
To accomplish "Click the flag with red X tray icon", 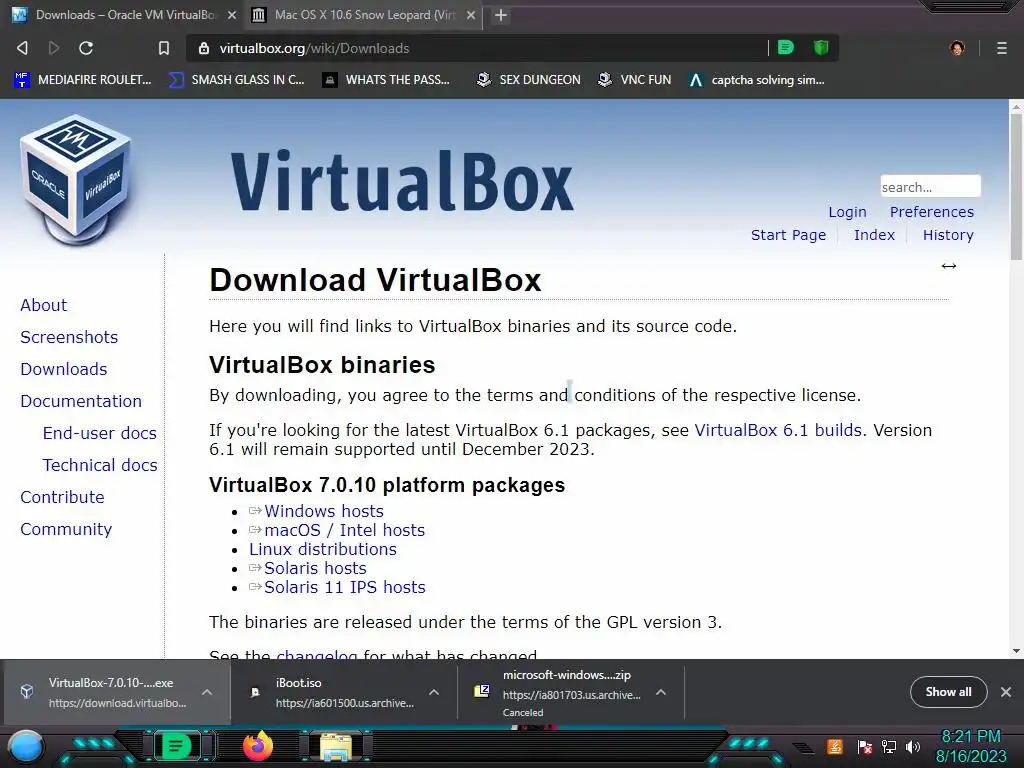I will point(865,746).
